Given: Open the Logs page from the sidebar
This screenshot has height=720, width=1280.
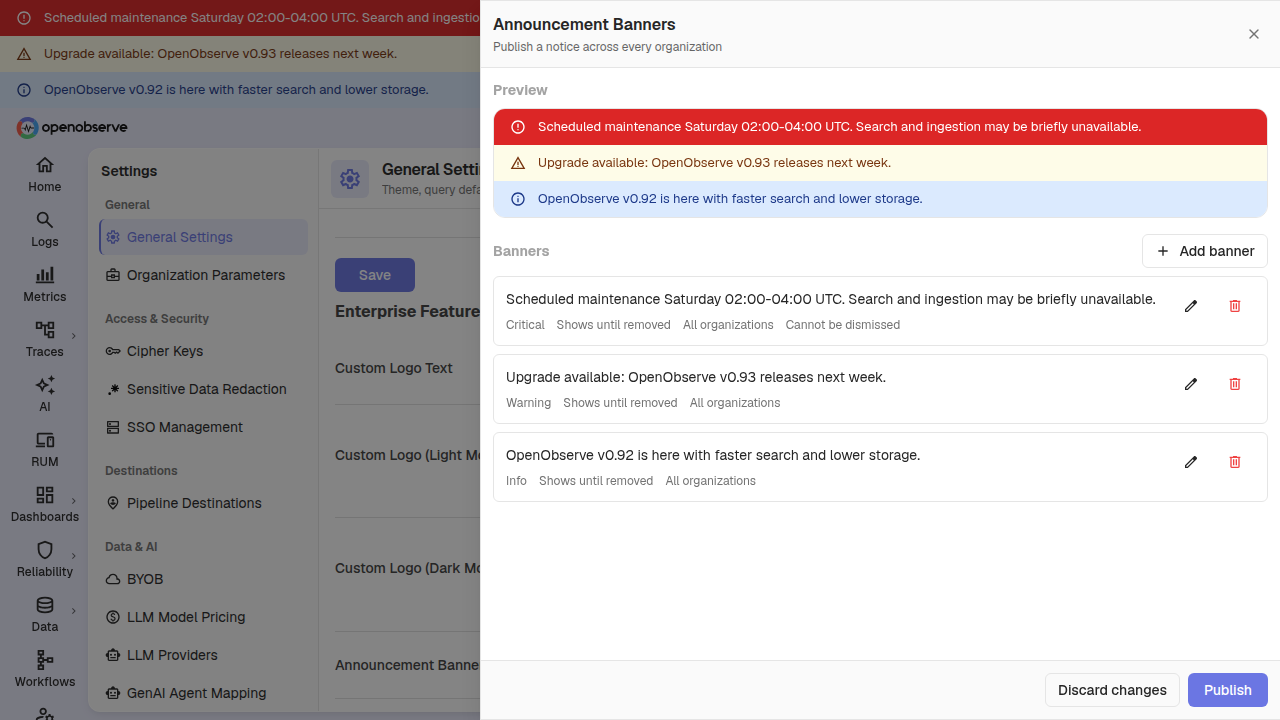Looking at the screenshot, I should [44, 229].
